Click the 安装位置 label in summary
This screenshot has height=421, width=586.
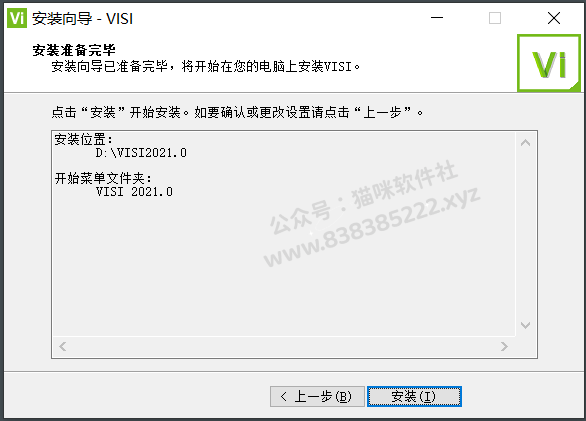click(83, 139)
